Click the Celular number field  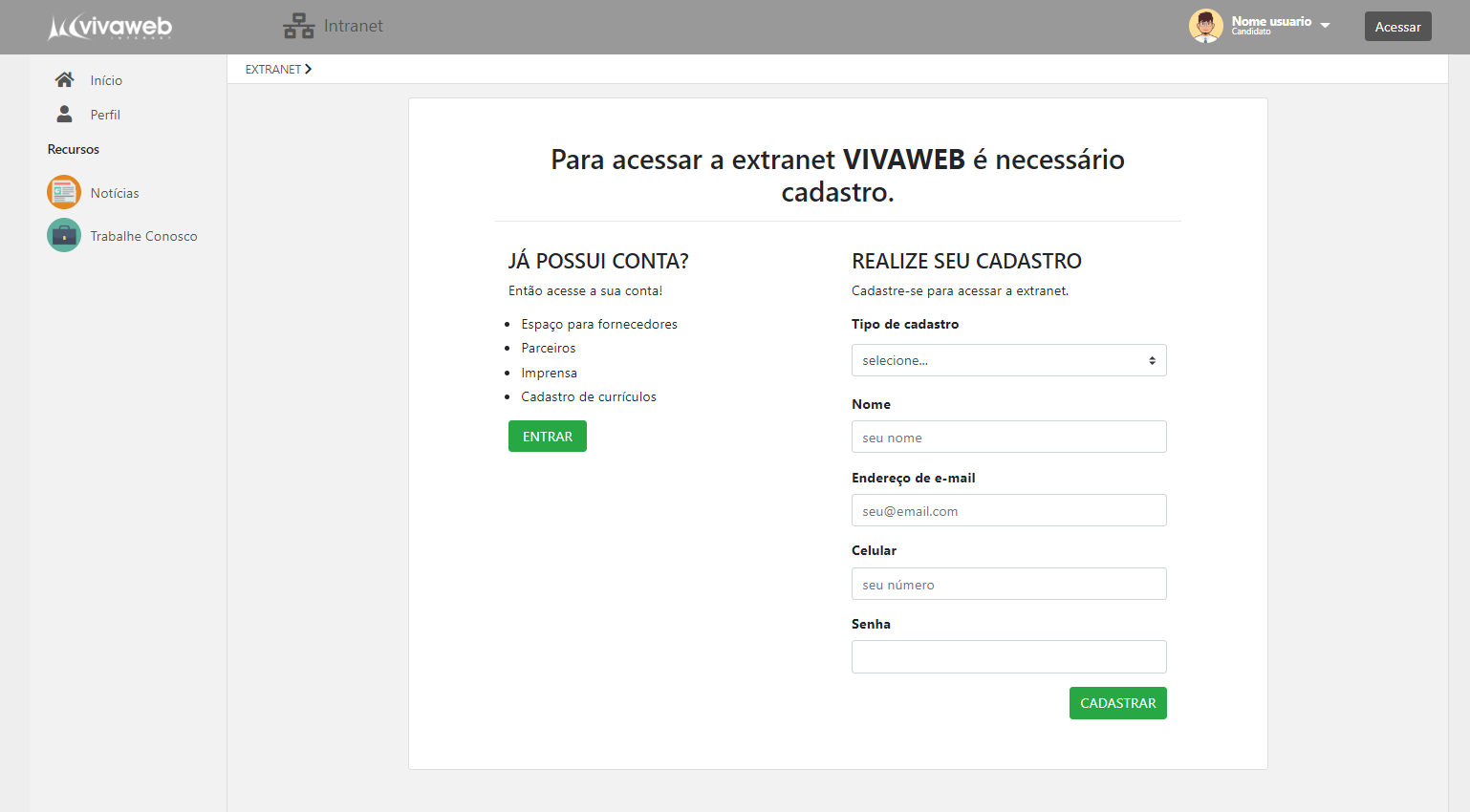point(1008,584)
